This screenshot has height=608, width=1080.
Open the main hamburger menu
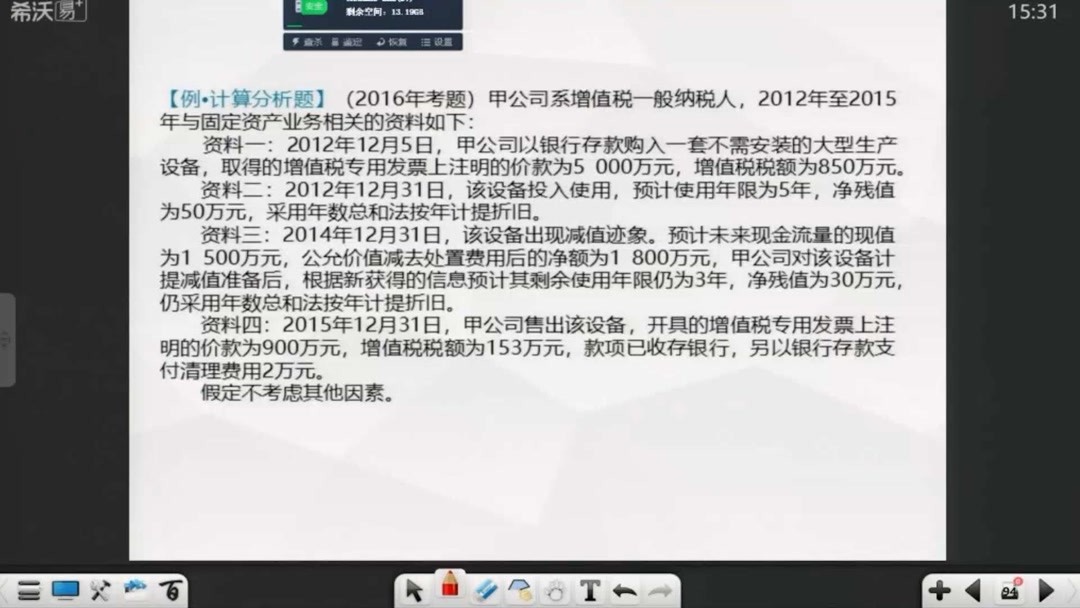coord(30,590)
